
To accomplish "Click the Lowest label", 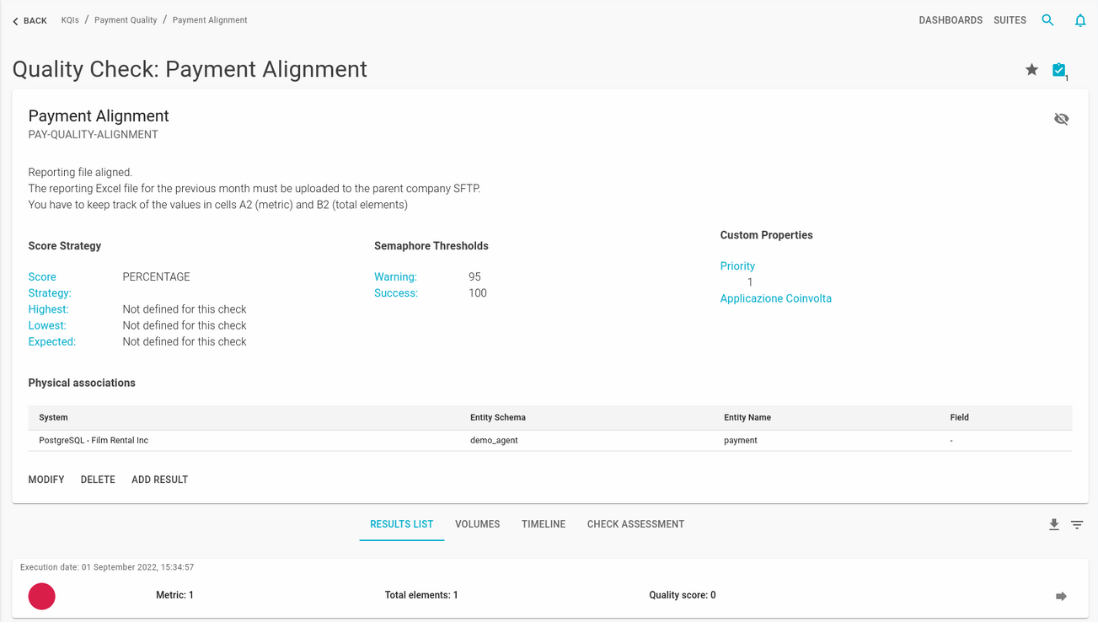I will tap(47, 326).
